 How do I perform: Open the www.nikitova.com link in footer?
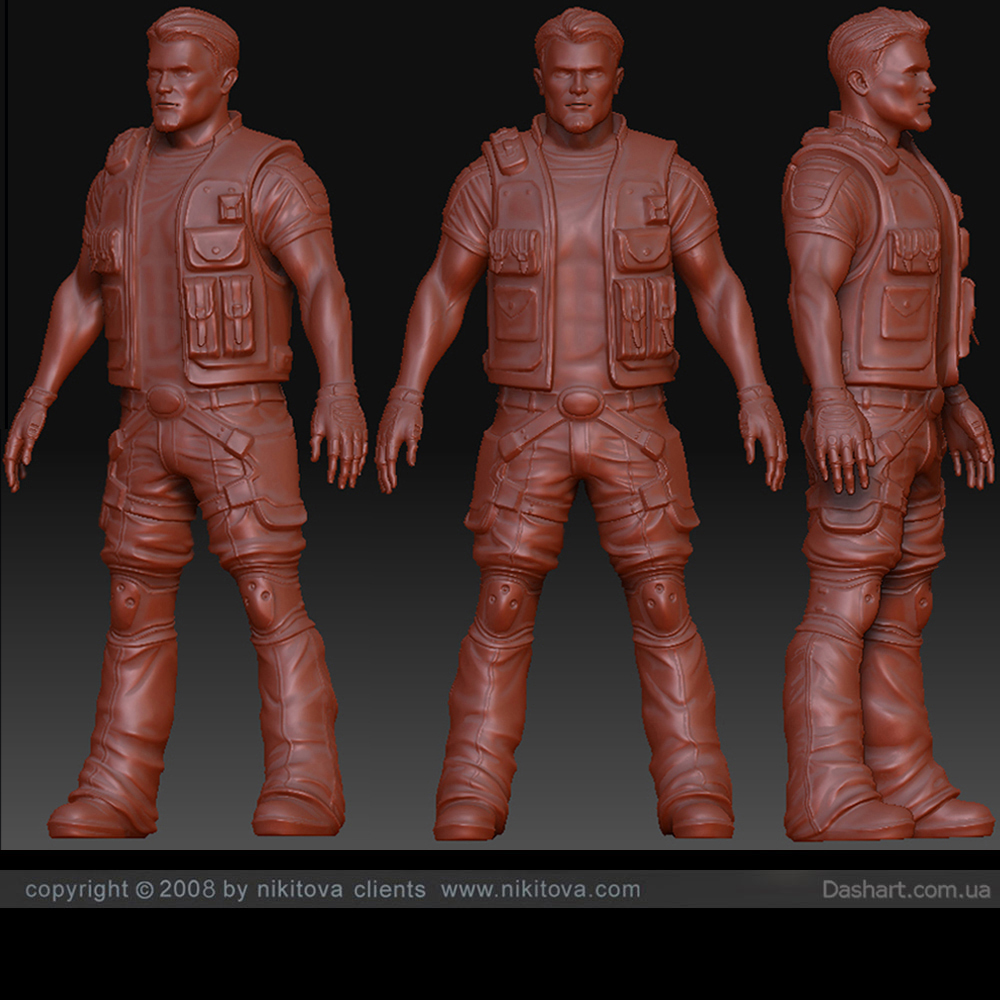tap(540, 889)
